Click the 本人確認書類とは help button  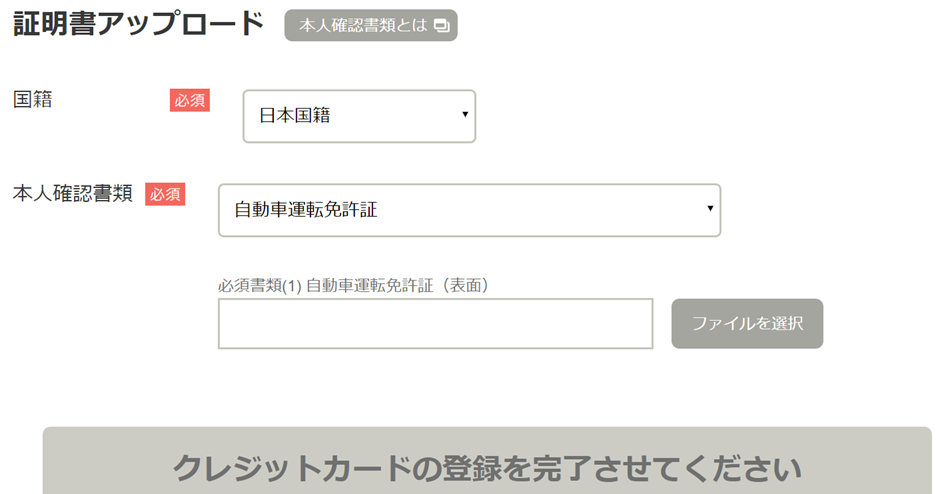371,25
